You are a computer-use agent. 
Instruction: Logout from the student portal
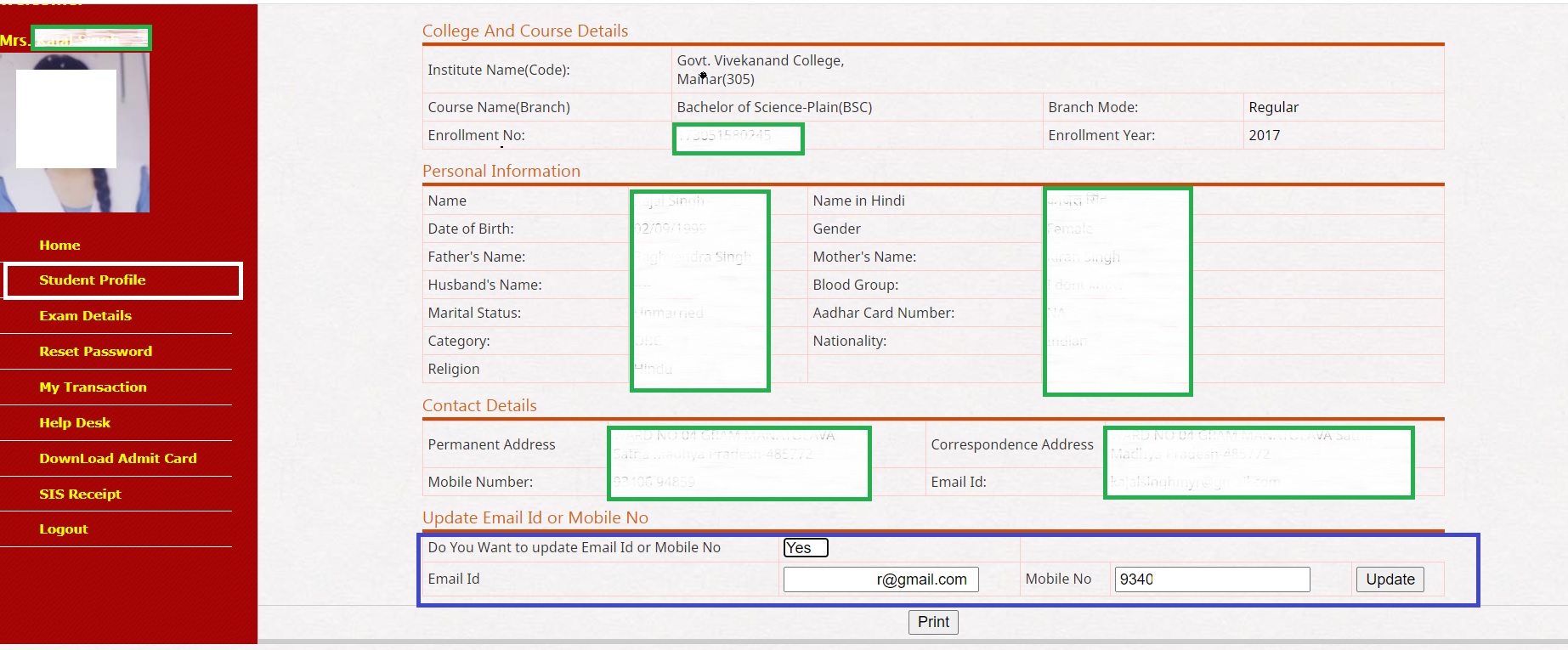63,529
